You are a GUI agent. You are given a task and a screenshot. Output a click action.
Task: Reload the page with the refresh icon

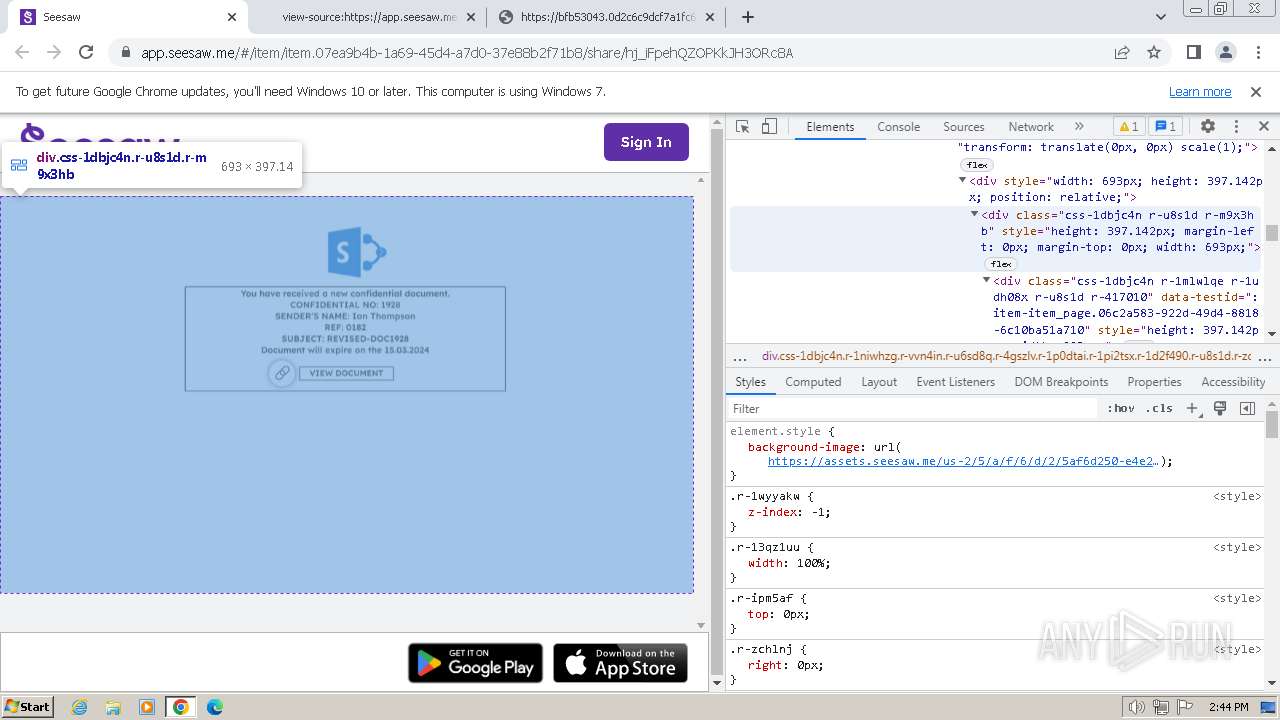pyautogui.click(x=86, y=53)
